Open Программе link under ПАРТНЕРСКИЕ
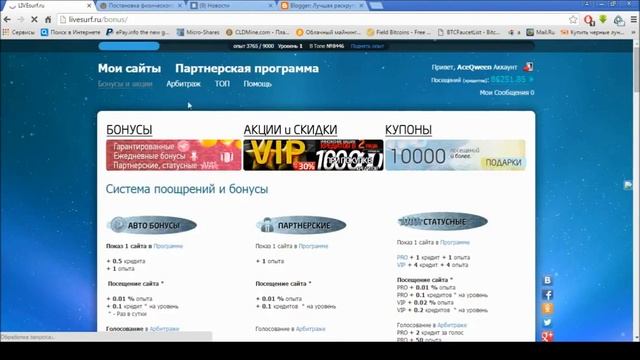Viewport: 640px width, 360px height. click(313, 246)
